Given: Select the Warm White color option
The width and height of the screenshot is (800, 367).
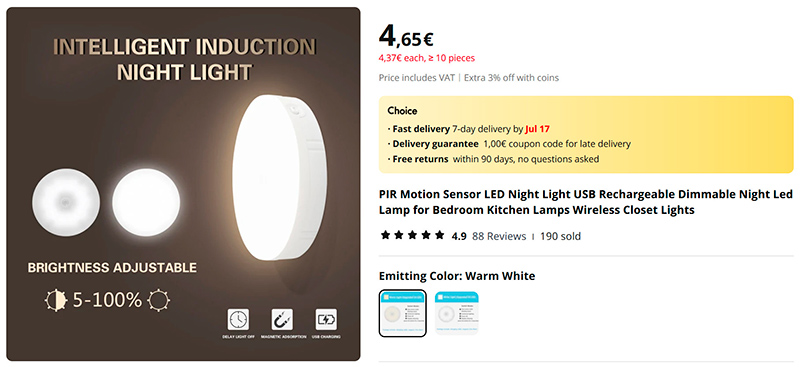Looking at the screenshot, I should click(403, 313).
